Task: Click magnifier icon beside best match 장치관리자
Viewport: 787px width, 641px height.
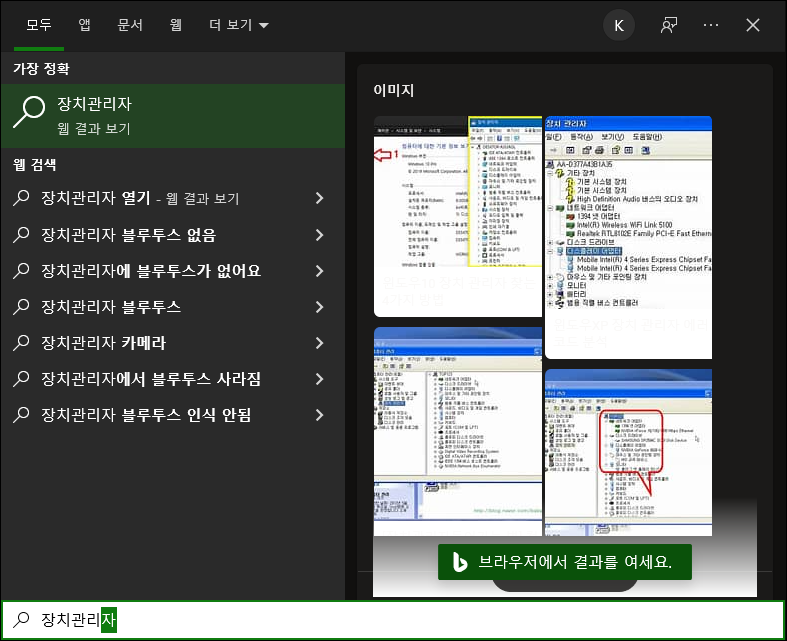Action: [29, 112]
